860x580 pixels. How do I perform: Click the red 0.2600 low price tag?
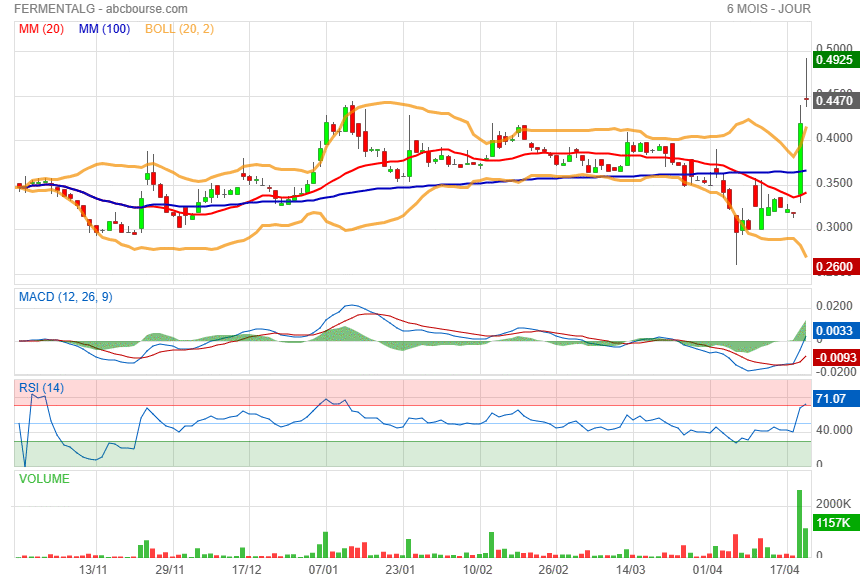[836, 267]
